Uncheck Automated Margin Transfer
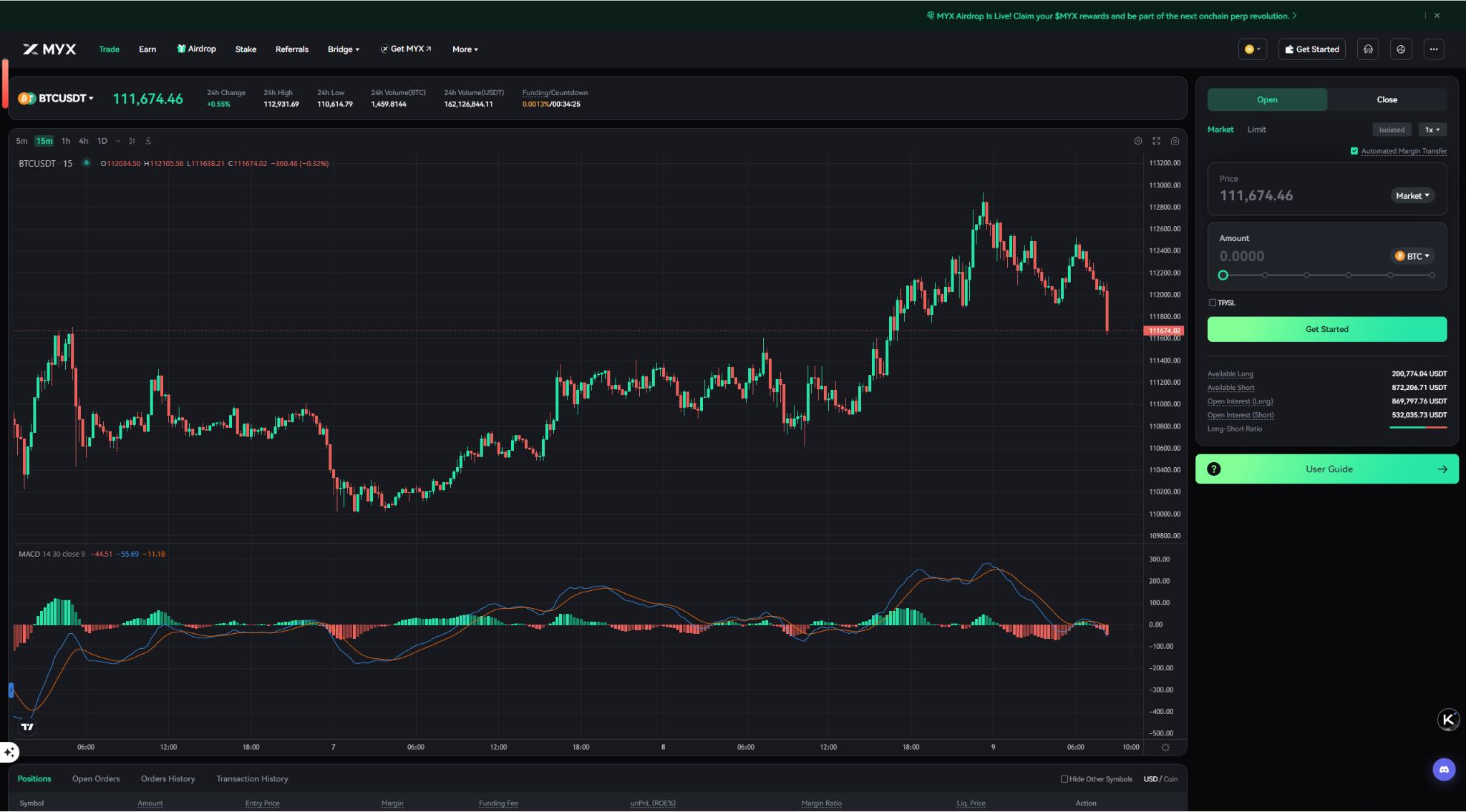 pos(1354,151)
